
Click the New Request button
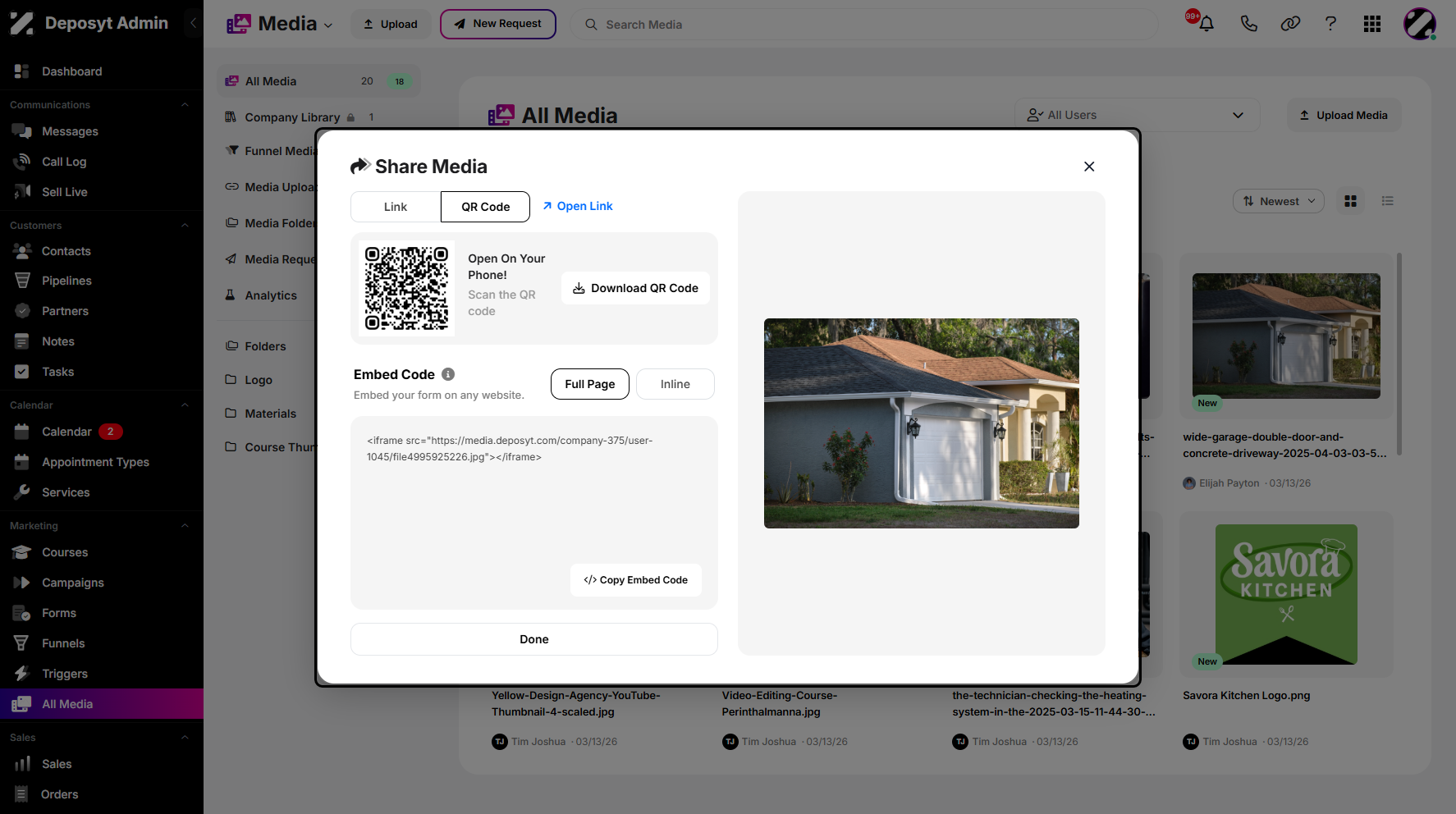click(498, 24)
